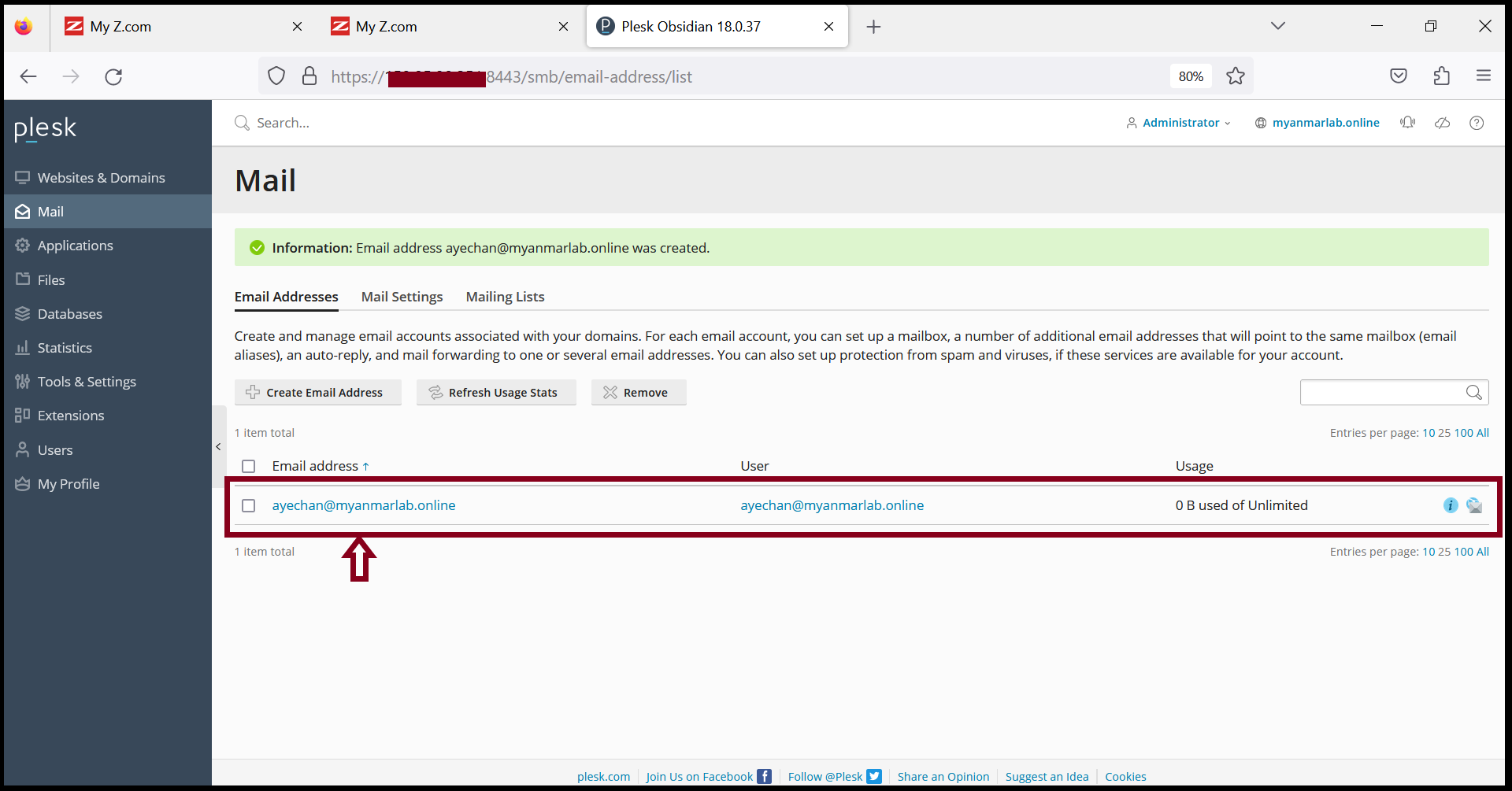Click the 80% zoom indicator in address bar
Image resolution: width=1512 pixels, height=791 pixels.
coord(1191,76)
